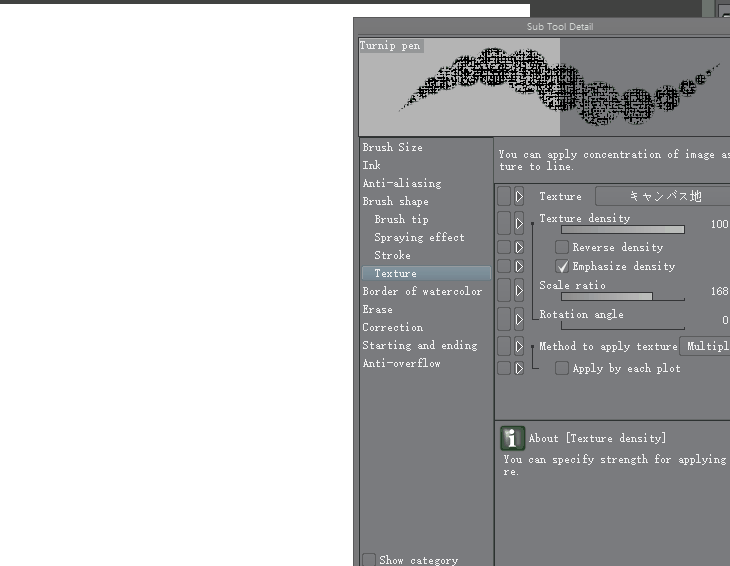Viewport: 730px width, 566px height.
Task: Go to the Brush tip sub-category
Action: tap(401, 219)
